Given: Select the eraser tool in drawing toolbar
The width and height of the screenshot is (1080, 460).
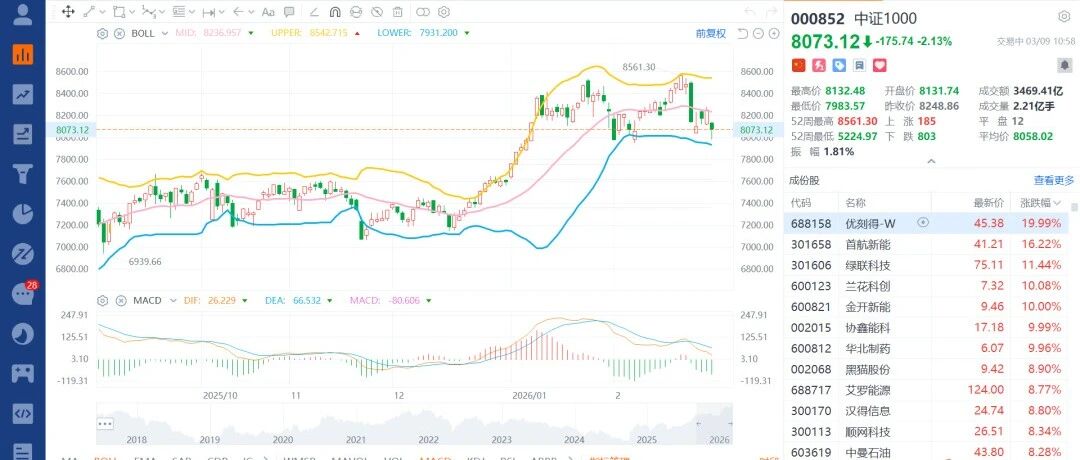Looking at the screenshot, I should click(314, 12).
